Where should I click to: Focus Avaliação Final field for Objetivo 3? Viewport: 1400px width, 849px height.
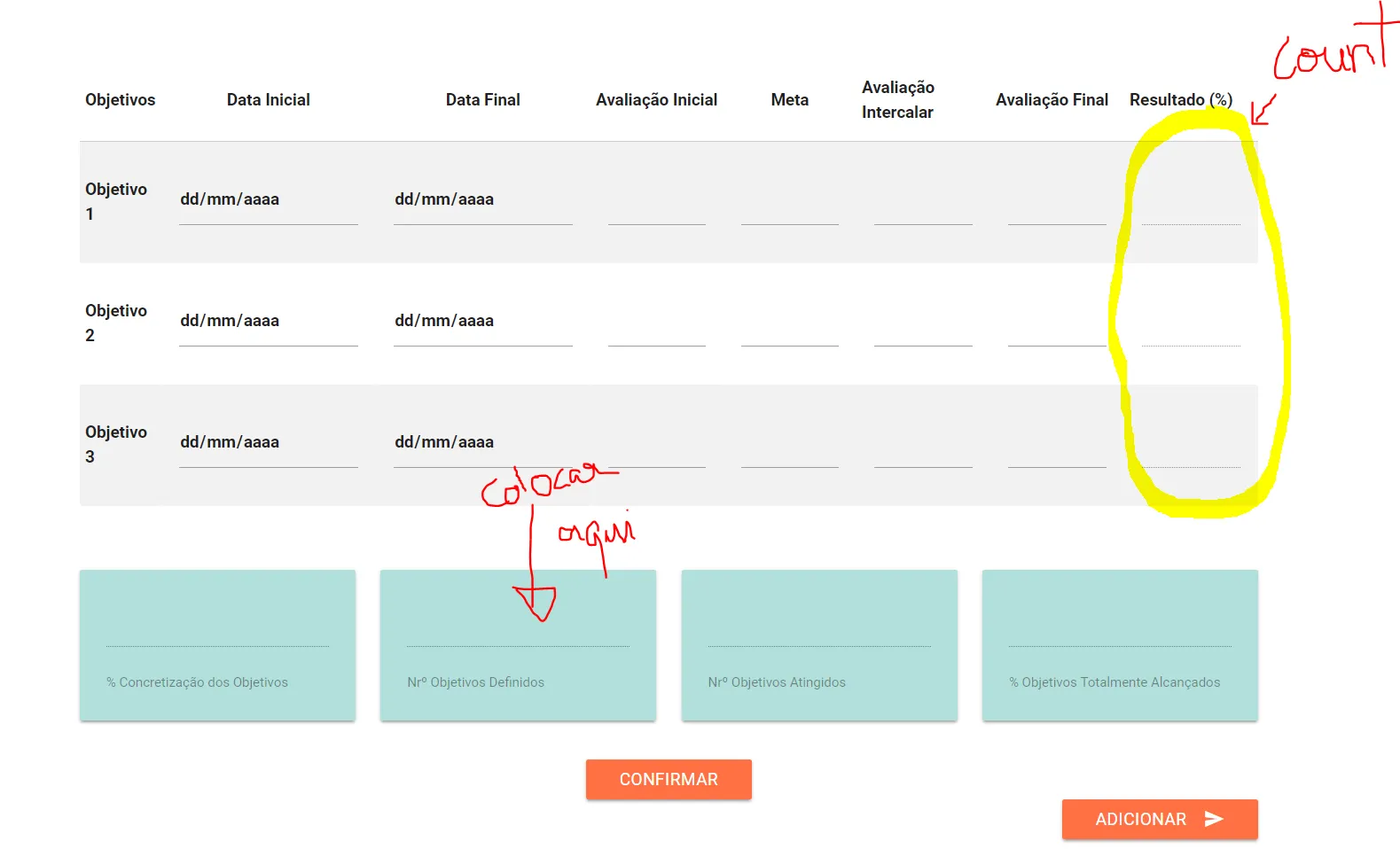point(1057,443)
